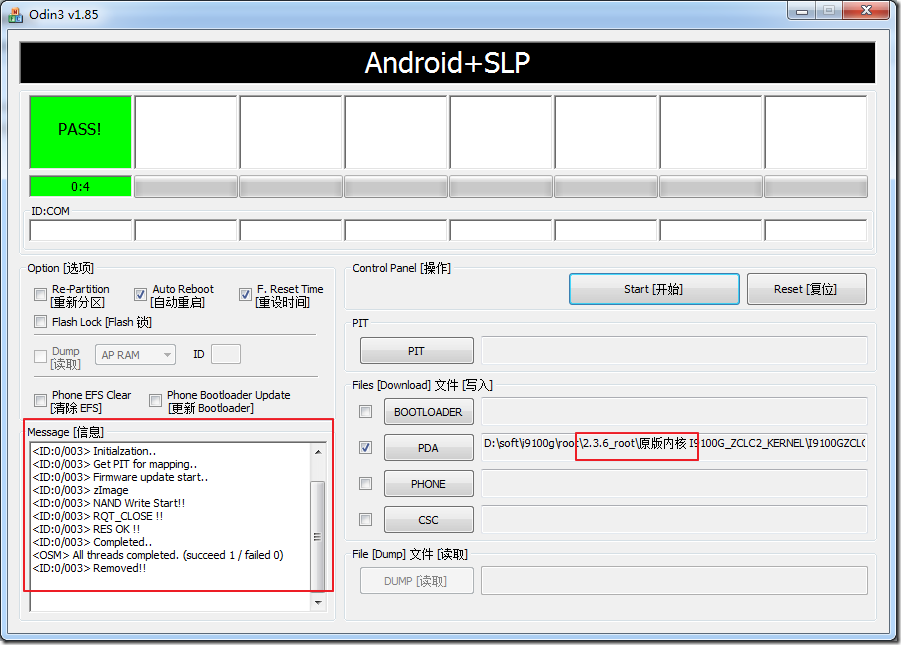This screenshot has width=901, height=645.
Task: Enable Phone EFS Clear option
Action: click(40, 401)
